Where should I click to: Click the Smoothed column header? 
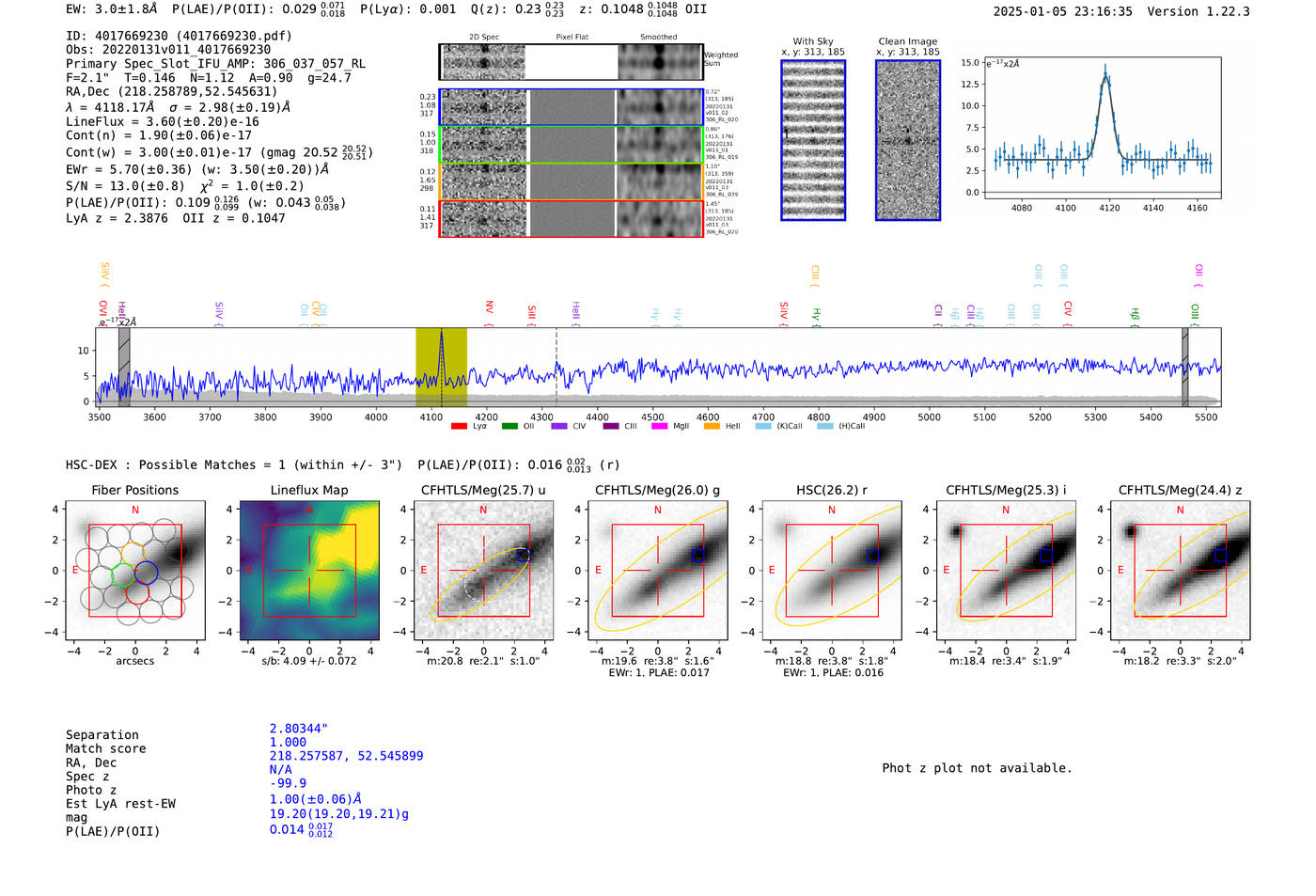[658, 38]
